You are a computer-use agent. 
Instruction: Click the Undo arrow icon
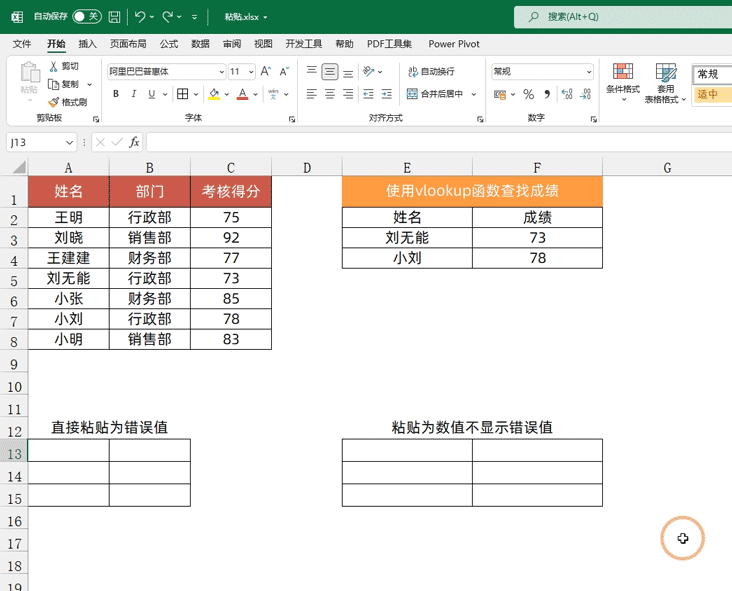[139, 17]
